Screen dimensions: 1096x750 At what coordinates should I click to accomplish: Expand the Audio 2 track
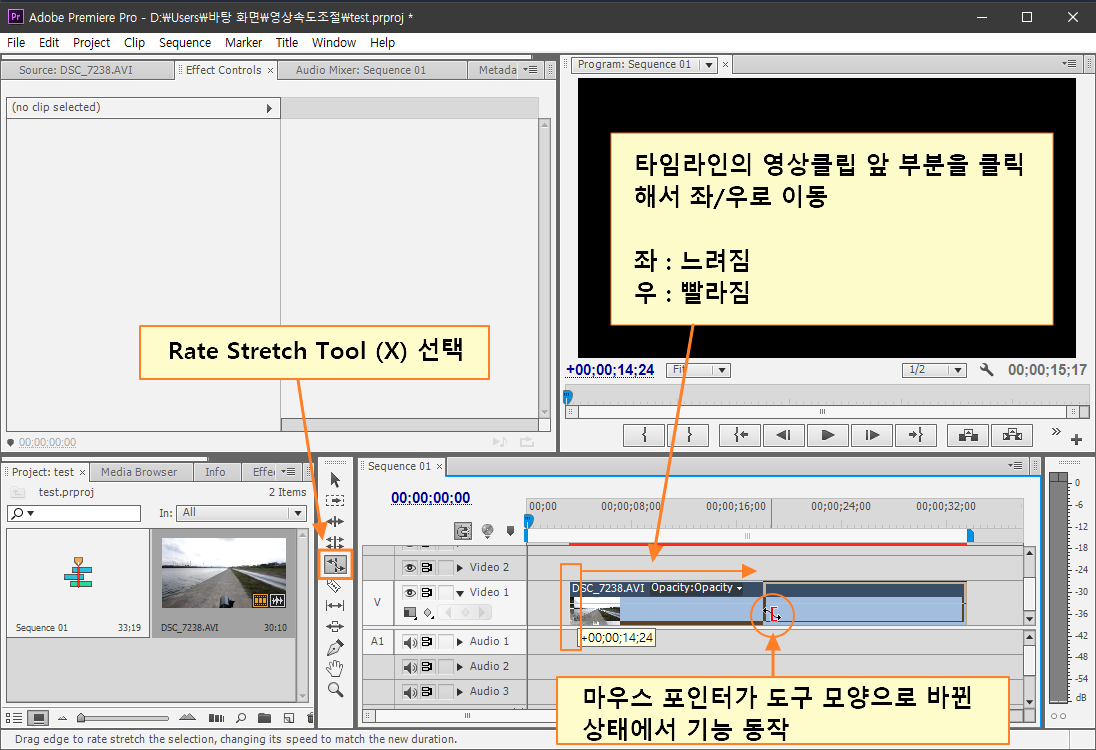pyautogui.click(x=460, y=667)
